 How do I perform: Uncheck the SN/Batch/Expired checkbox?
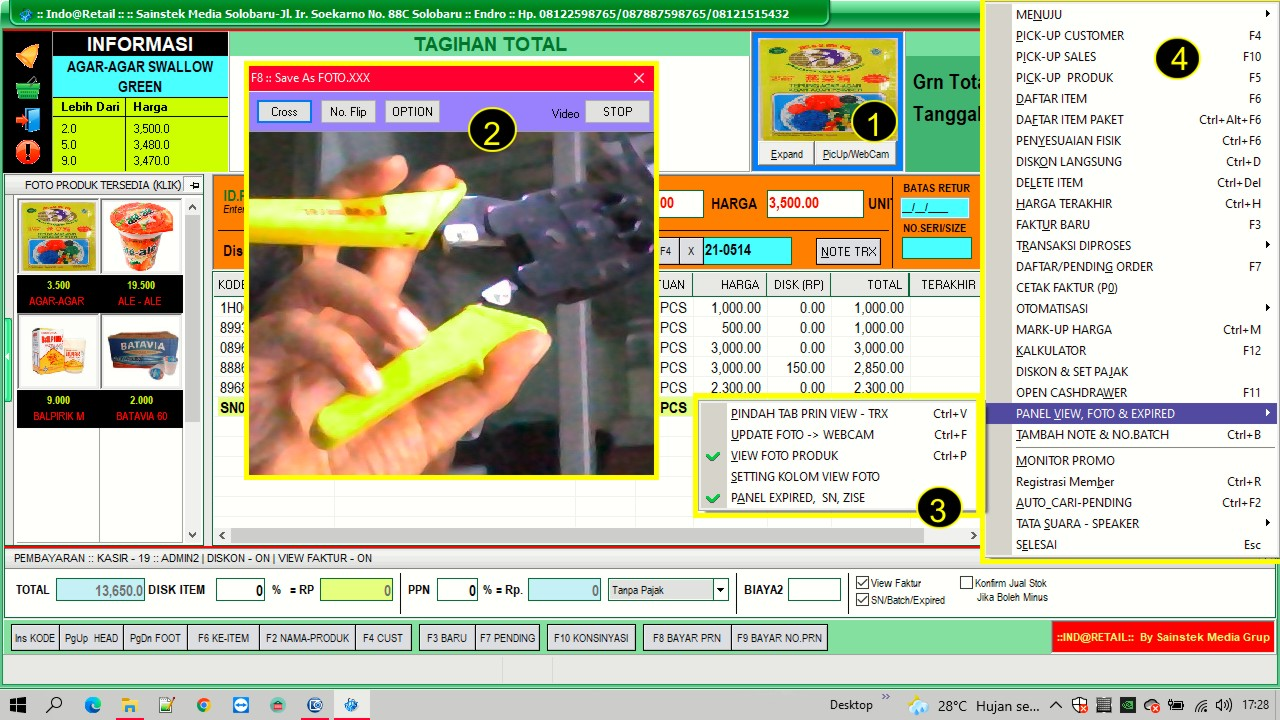(x=863, y=600)
